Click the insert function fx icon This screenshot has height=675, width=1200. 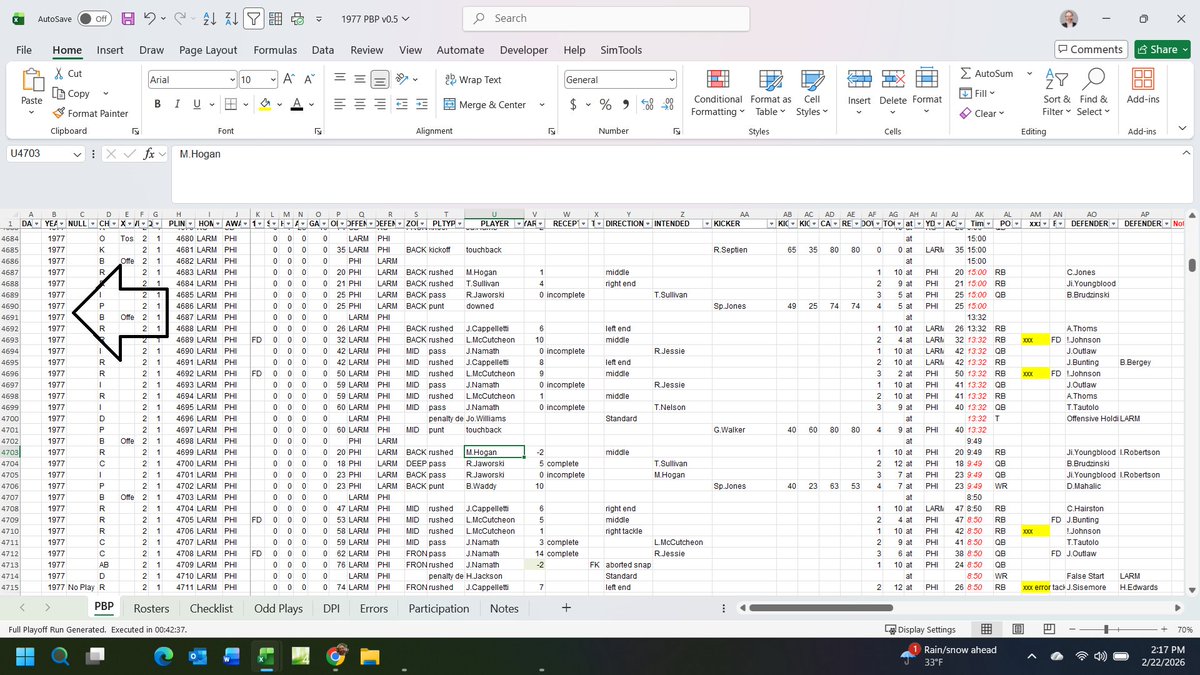click(x=149, y=154)
